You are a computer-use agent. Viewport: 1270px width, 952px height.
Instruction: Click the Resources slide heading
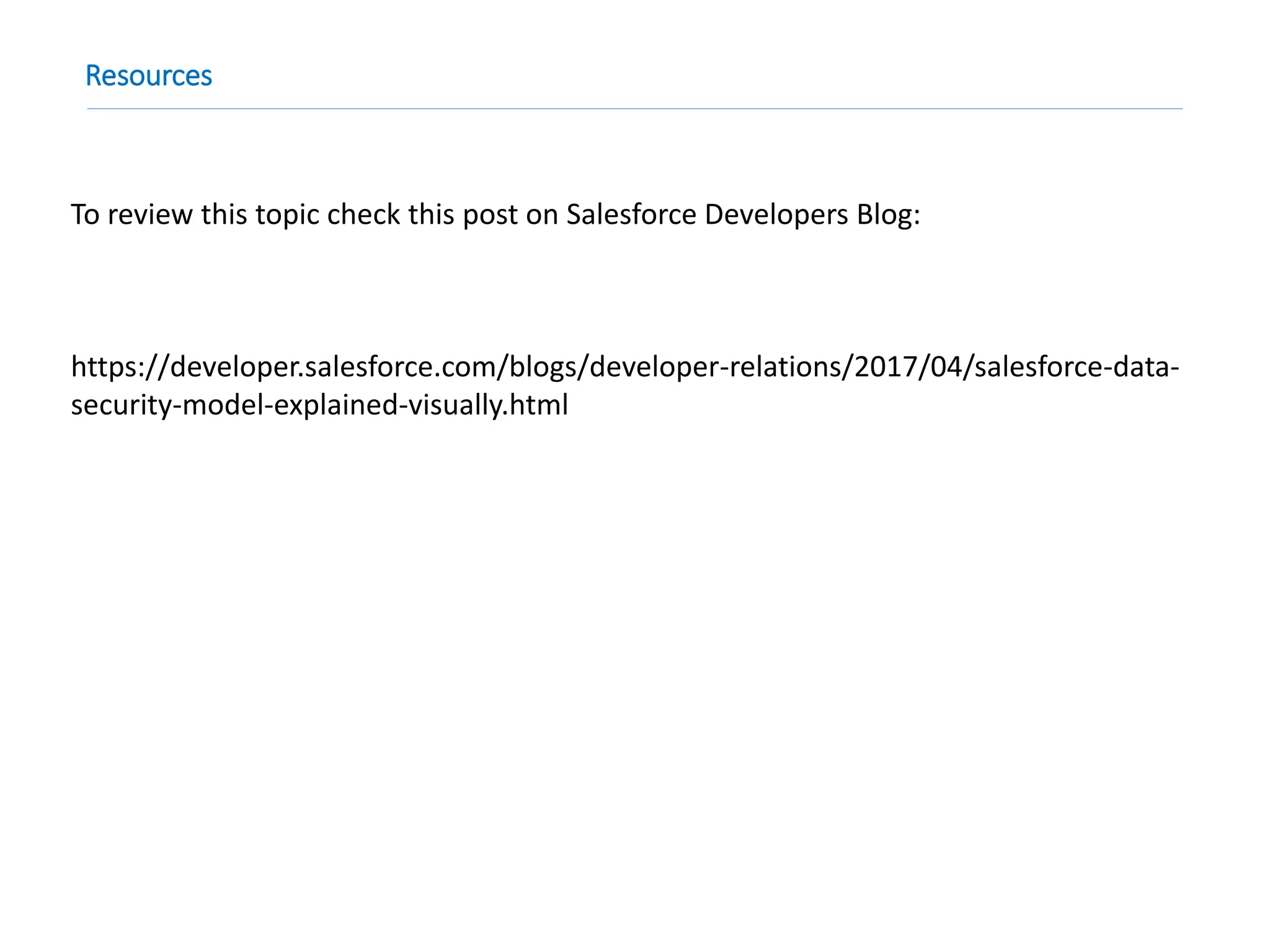click(149, 76)
